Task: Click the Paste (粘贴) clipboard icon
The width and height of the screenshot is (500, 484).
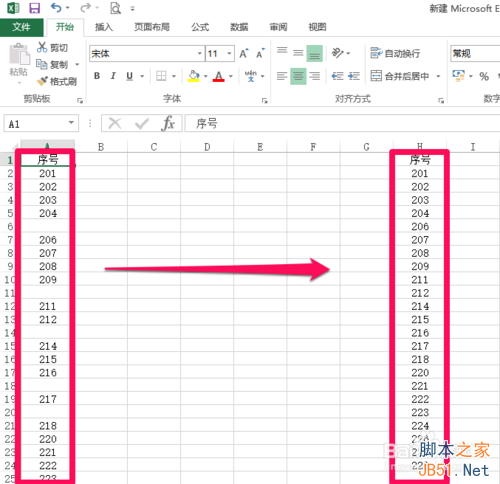Action: 19,54
